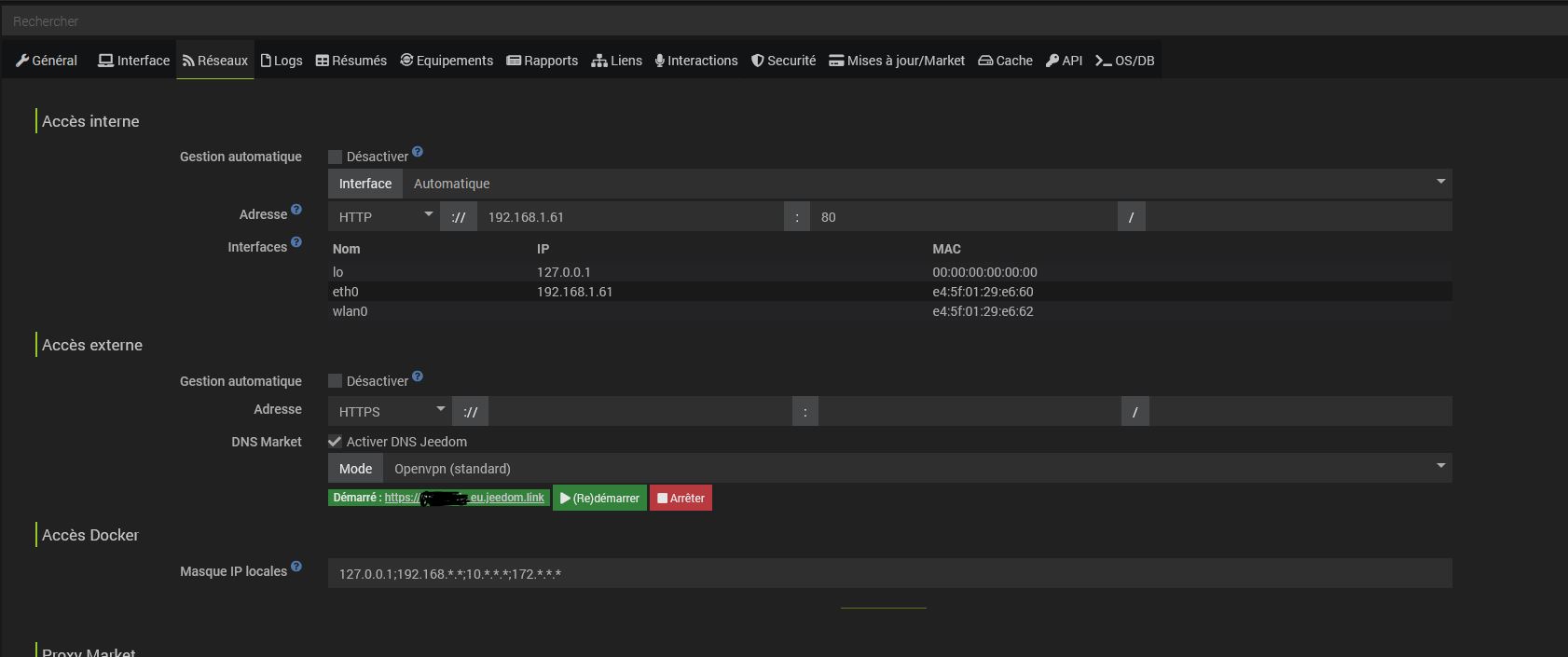Expand the Mode Openvpn (standard) dropdown
The image size is (1568, 657).
pos(917,469)
